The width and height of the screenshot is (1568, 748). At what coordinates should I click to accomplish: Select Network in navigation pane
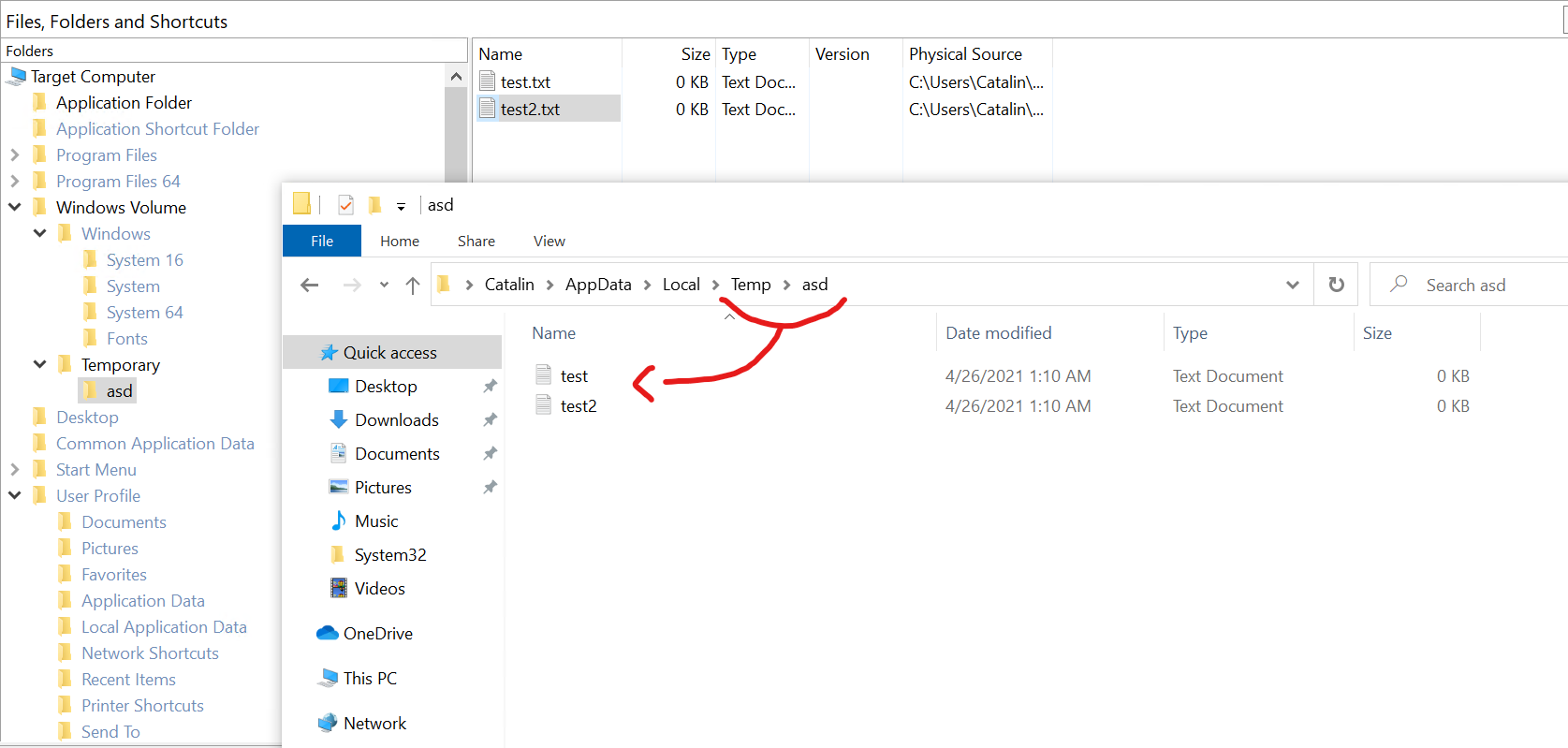coord(374,724)
